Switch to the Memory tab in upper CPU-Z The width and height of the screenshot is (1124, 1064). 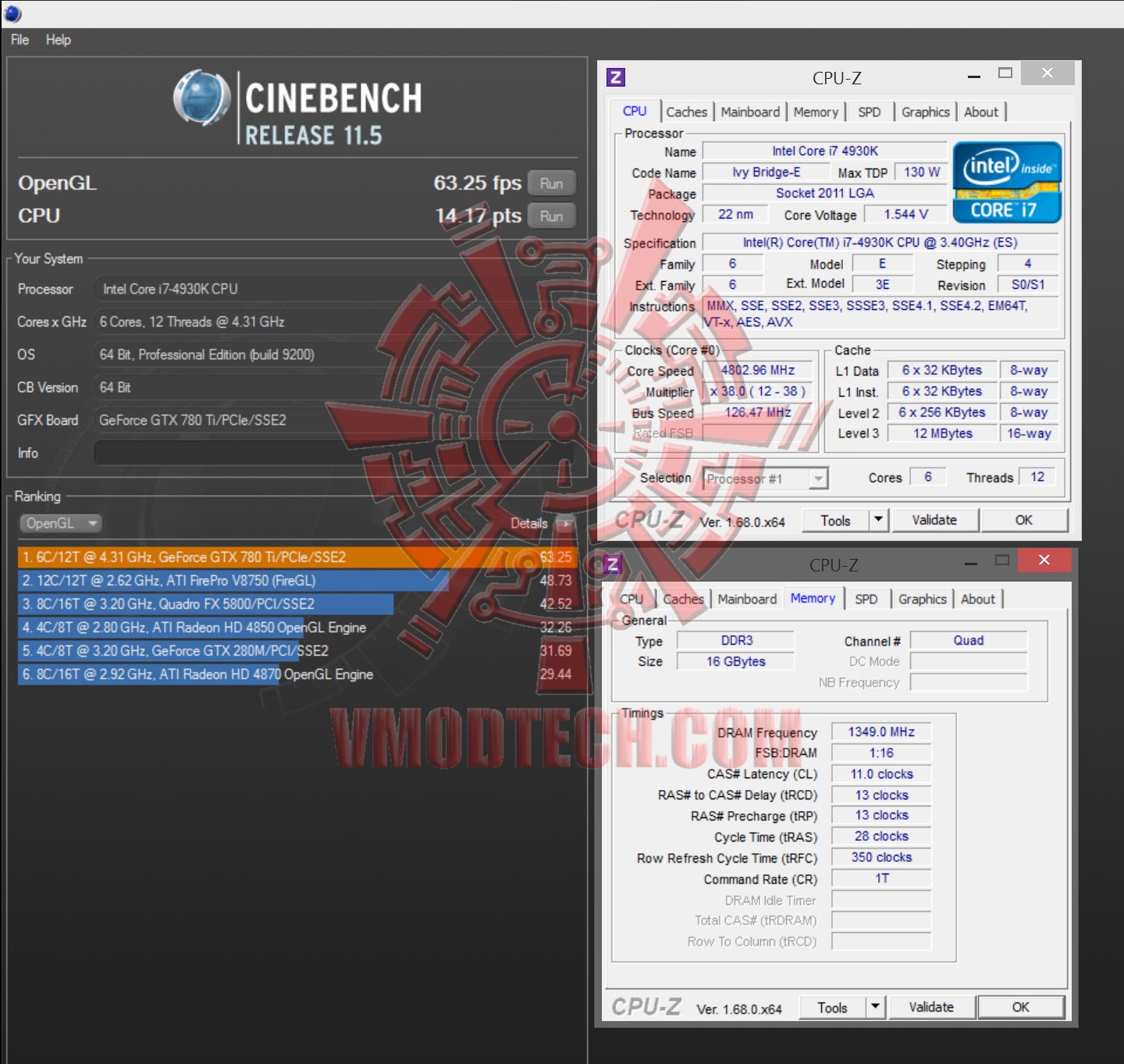tap(816, 112)
